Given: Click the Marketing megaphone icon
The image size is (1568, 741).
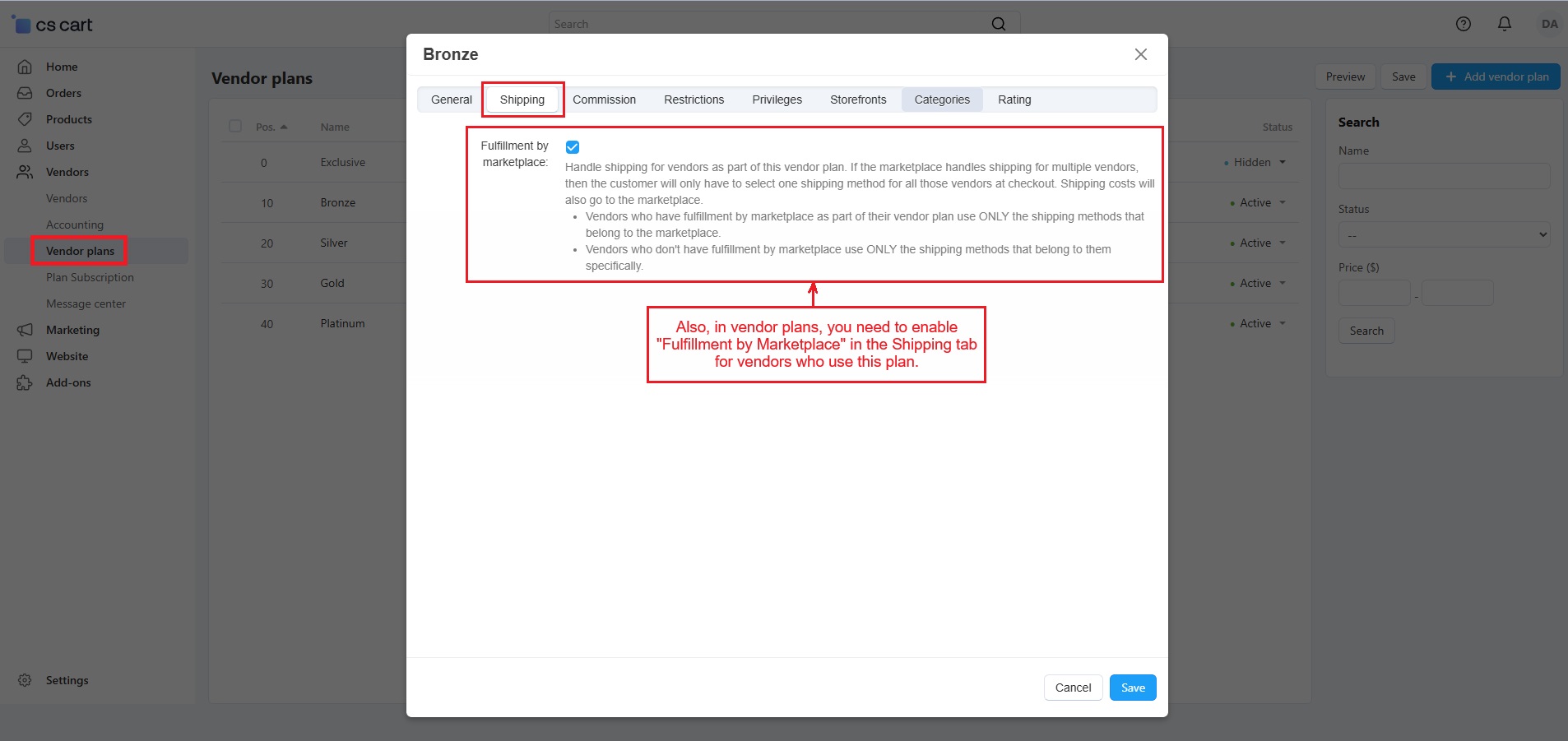Looking at the screenshot, I should [25, 330].
